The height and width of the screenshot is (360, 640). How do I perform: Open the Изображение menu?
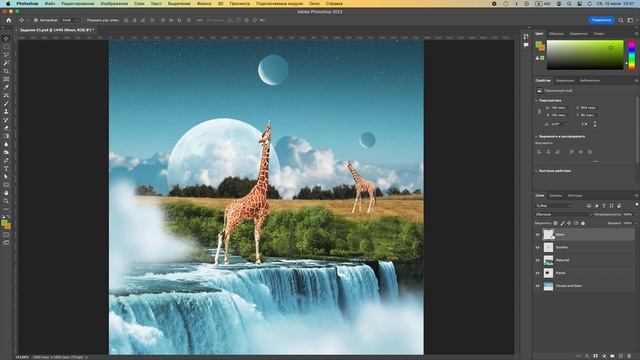tap(114, 3)
